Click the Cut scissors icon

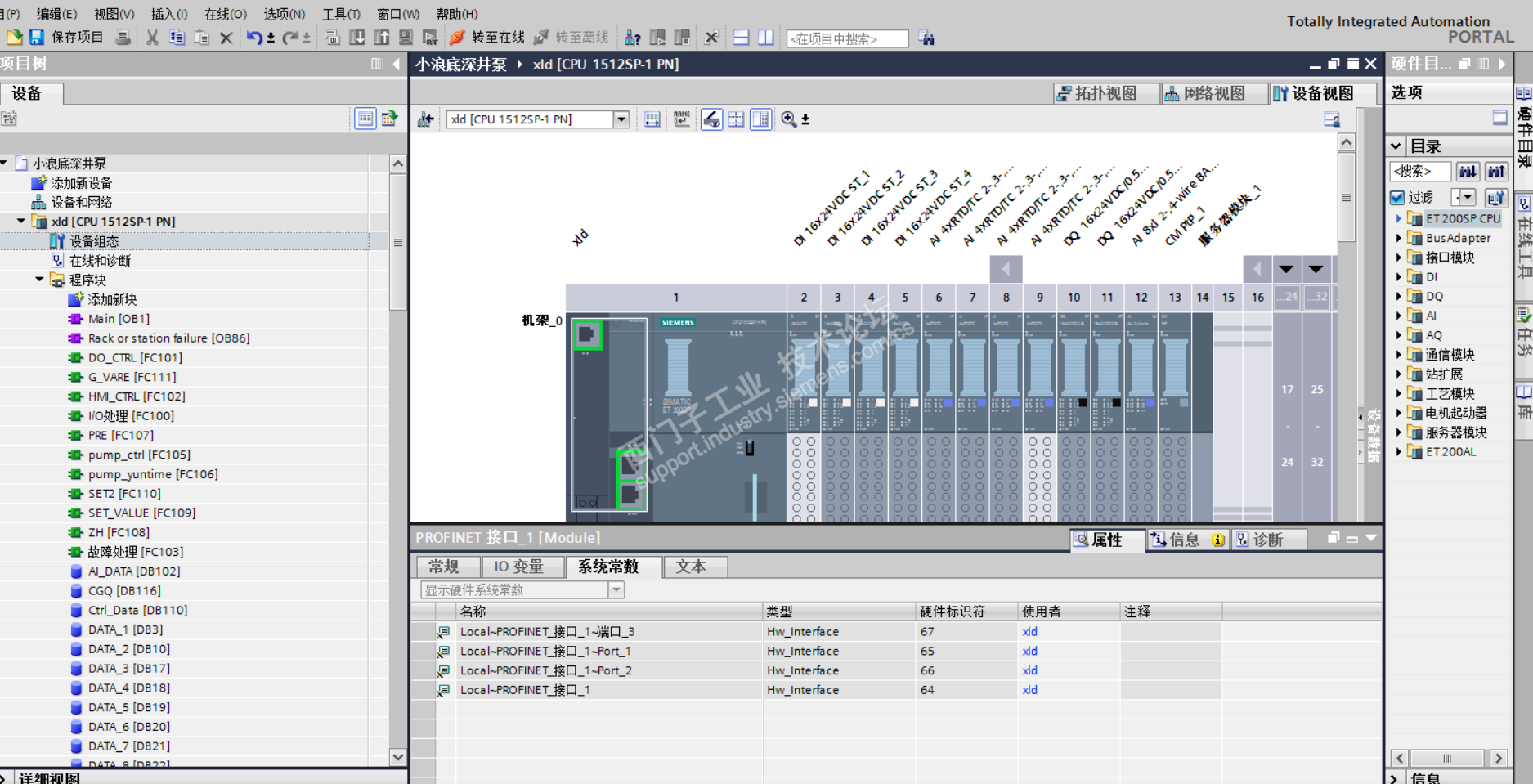(152, 38)
